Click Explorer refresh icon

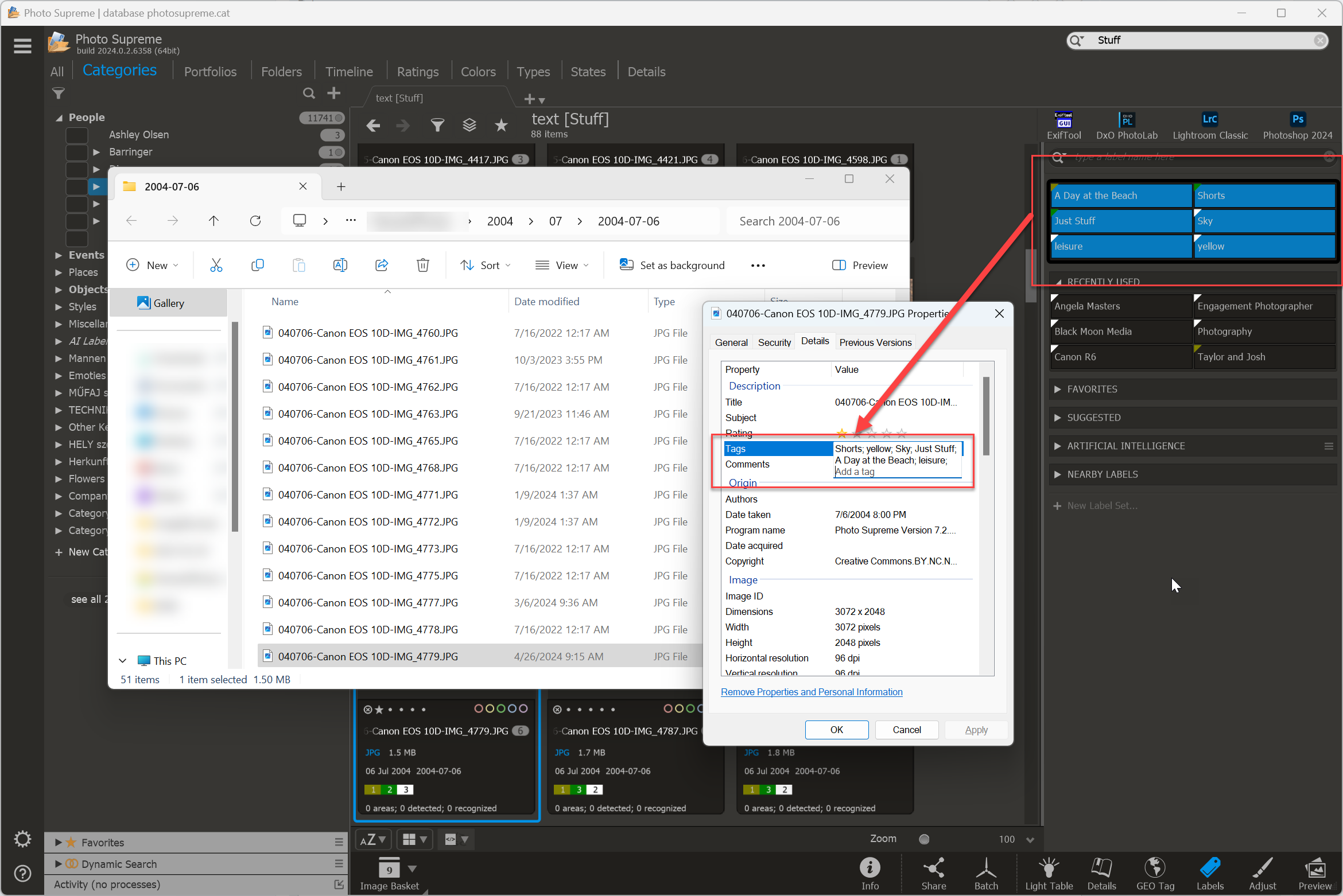point(255,221)
